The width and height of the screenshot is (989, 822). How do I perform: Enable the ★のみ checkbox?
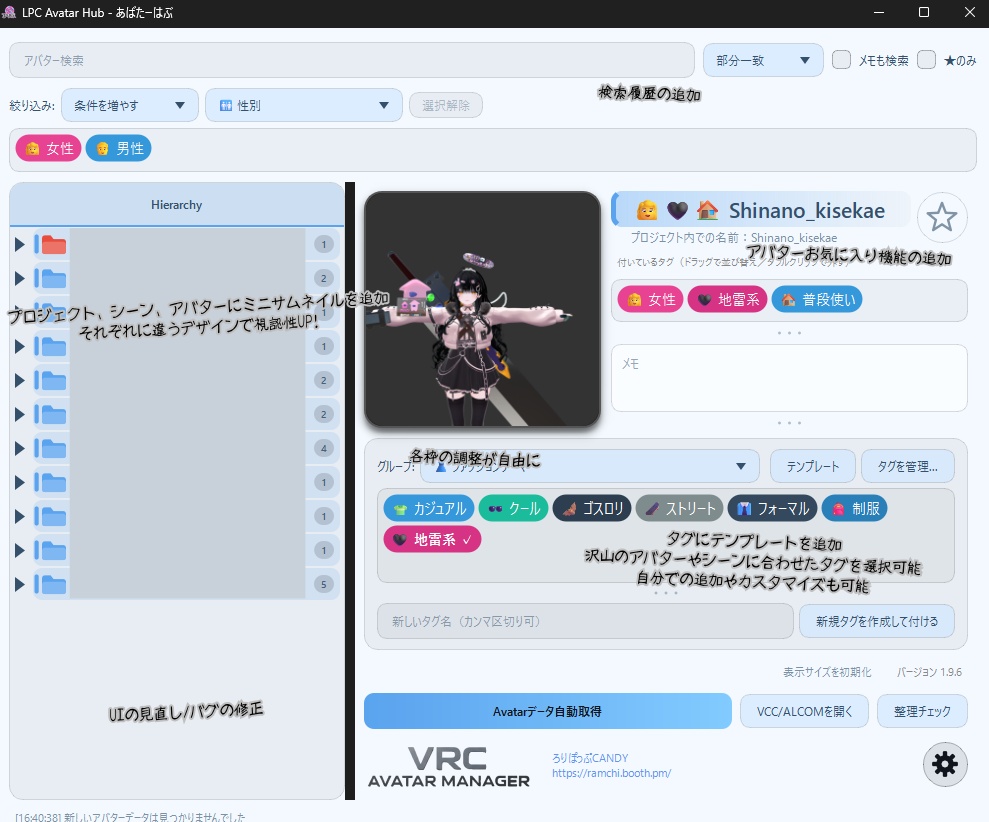click(927, 60)
